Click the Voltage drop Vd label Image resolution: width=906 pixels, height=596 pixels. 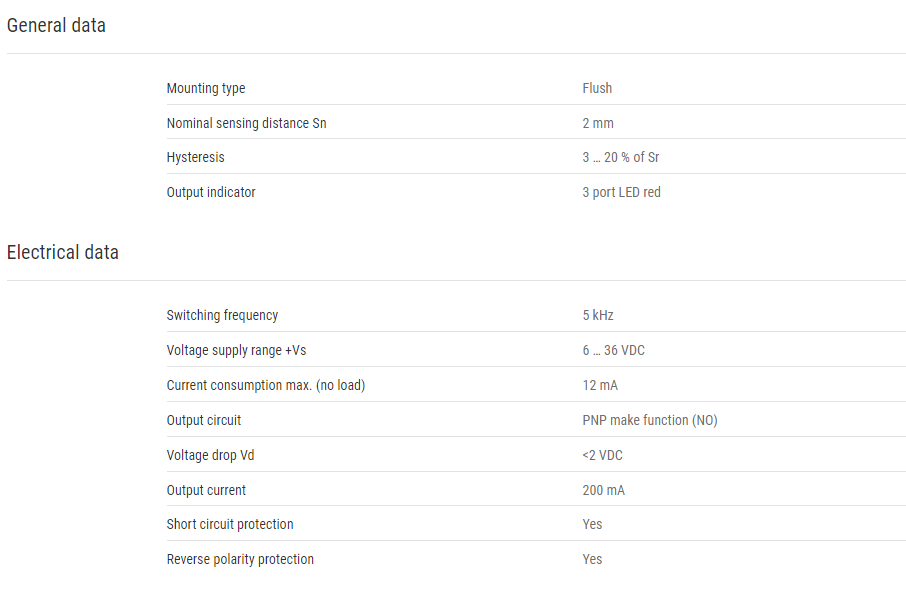(x=210, y=456)
